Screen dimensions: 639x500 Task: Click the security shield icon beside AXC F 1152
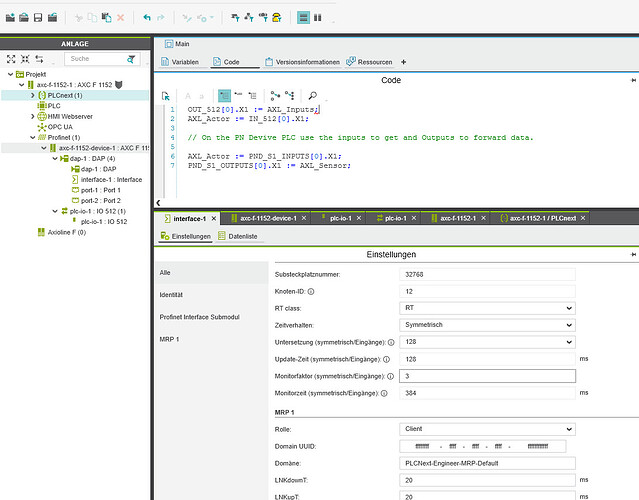click(x=120, y=84)
